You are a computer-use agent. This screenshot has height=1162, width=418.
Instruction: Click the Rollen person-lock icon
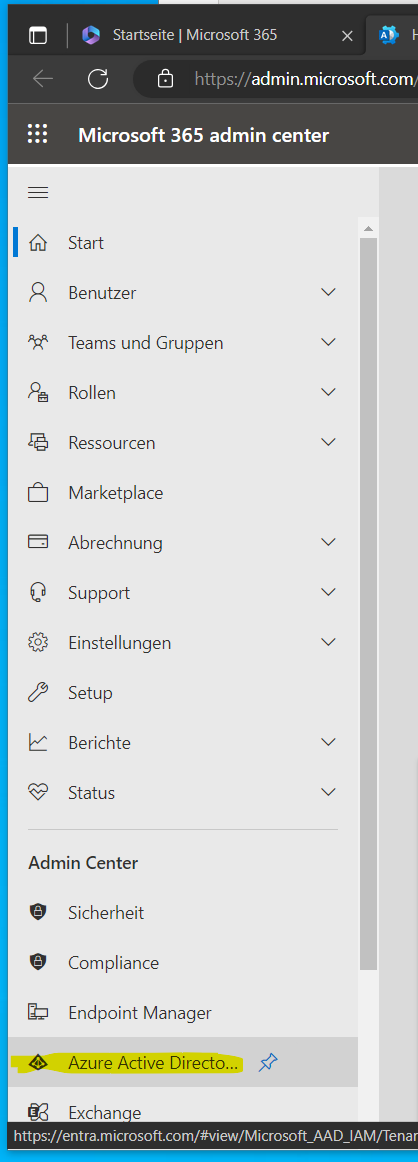tap(38, 393)
